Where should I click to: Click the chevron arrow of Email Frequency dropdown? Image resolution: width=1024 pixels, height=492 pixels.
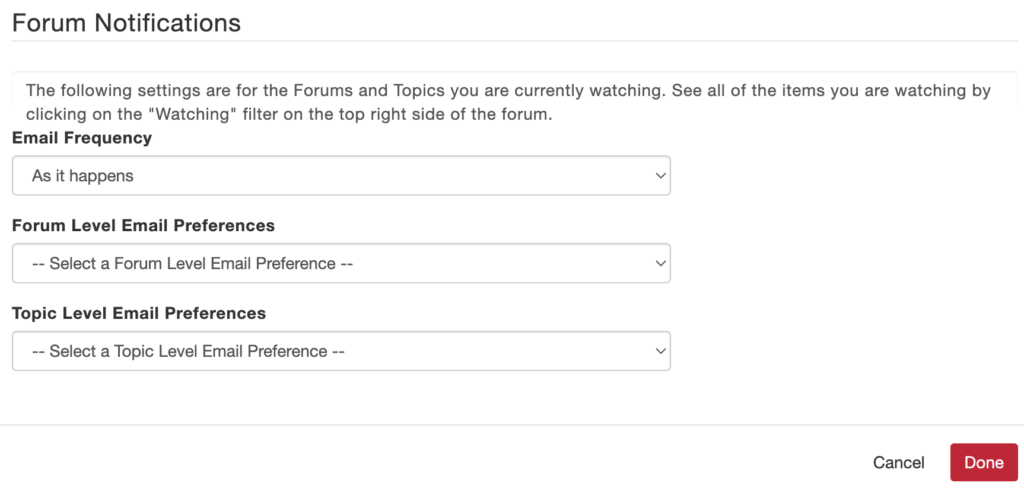click(660, 176)
